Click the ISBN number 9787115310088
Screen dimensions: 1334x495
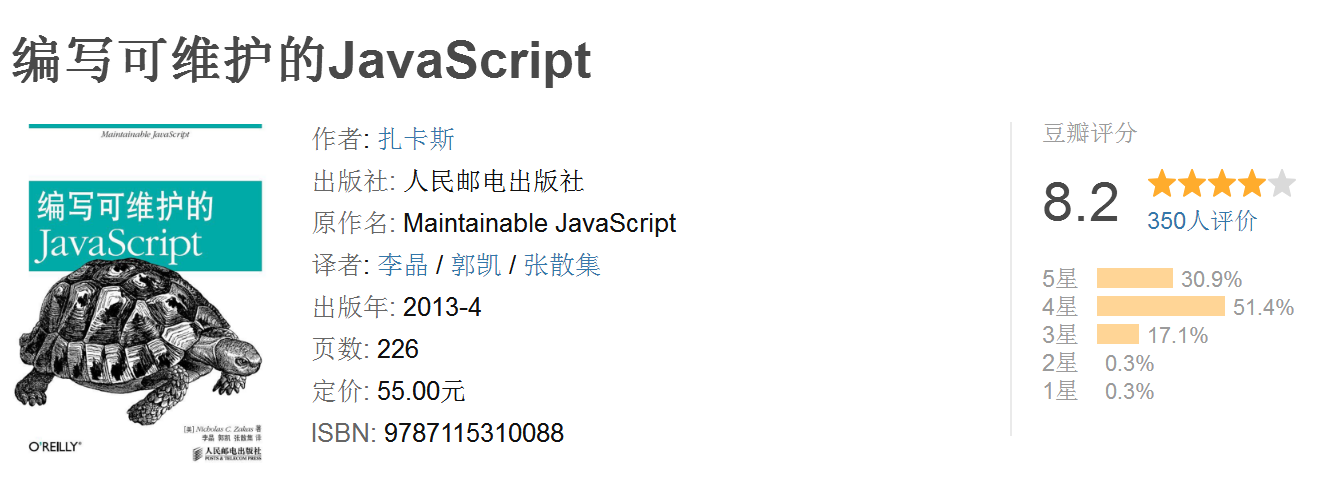[474, 433]
